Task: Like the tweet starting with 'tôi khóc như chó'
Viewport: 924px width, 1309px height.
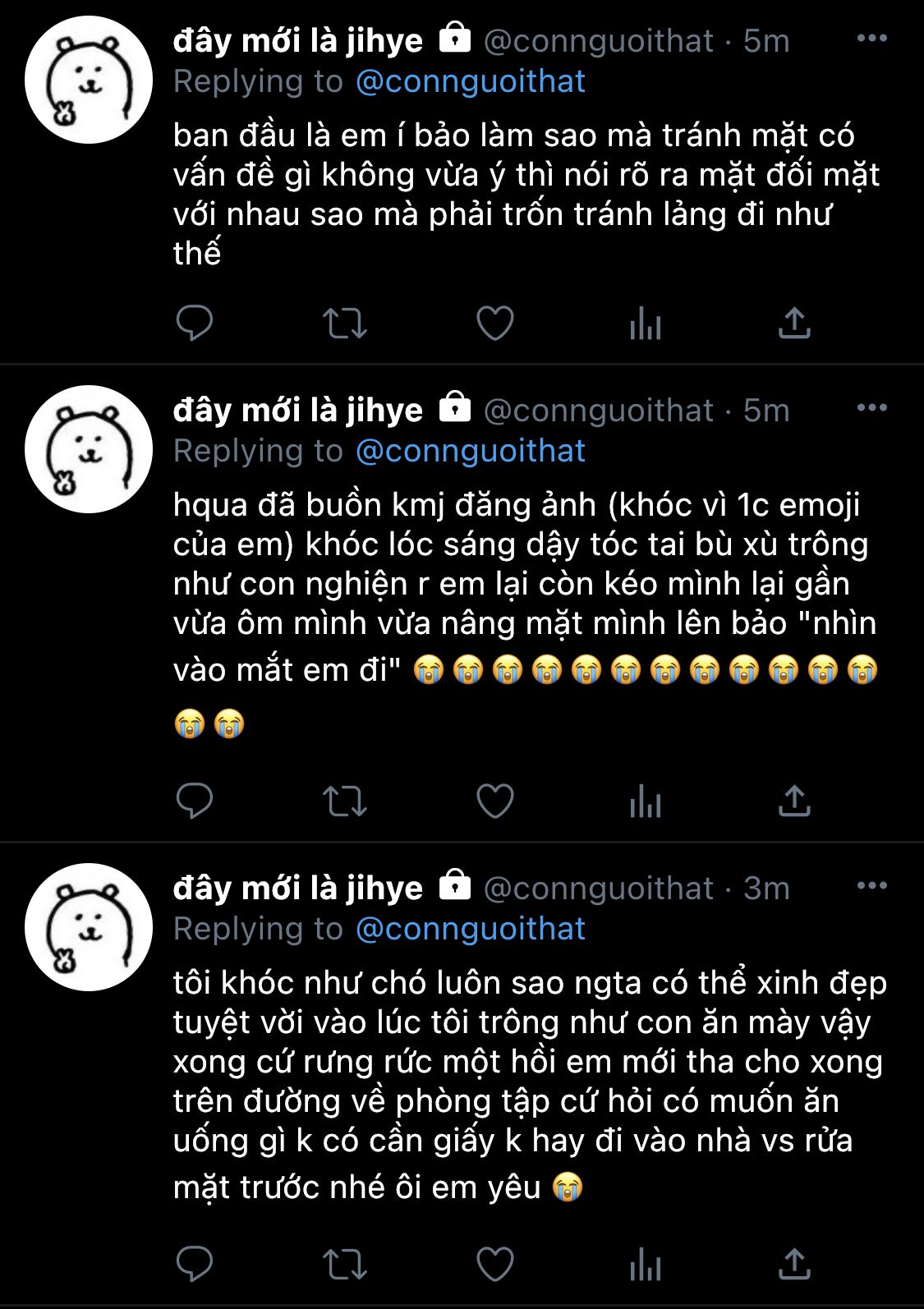Action: tap(495, 1264)
